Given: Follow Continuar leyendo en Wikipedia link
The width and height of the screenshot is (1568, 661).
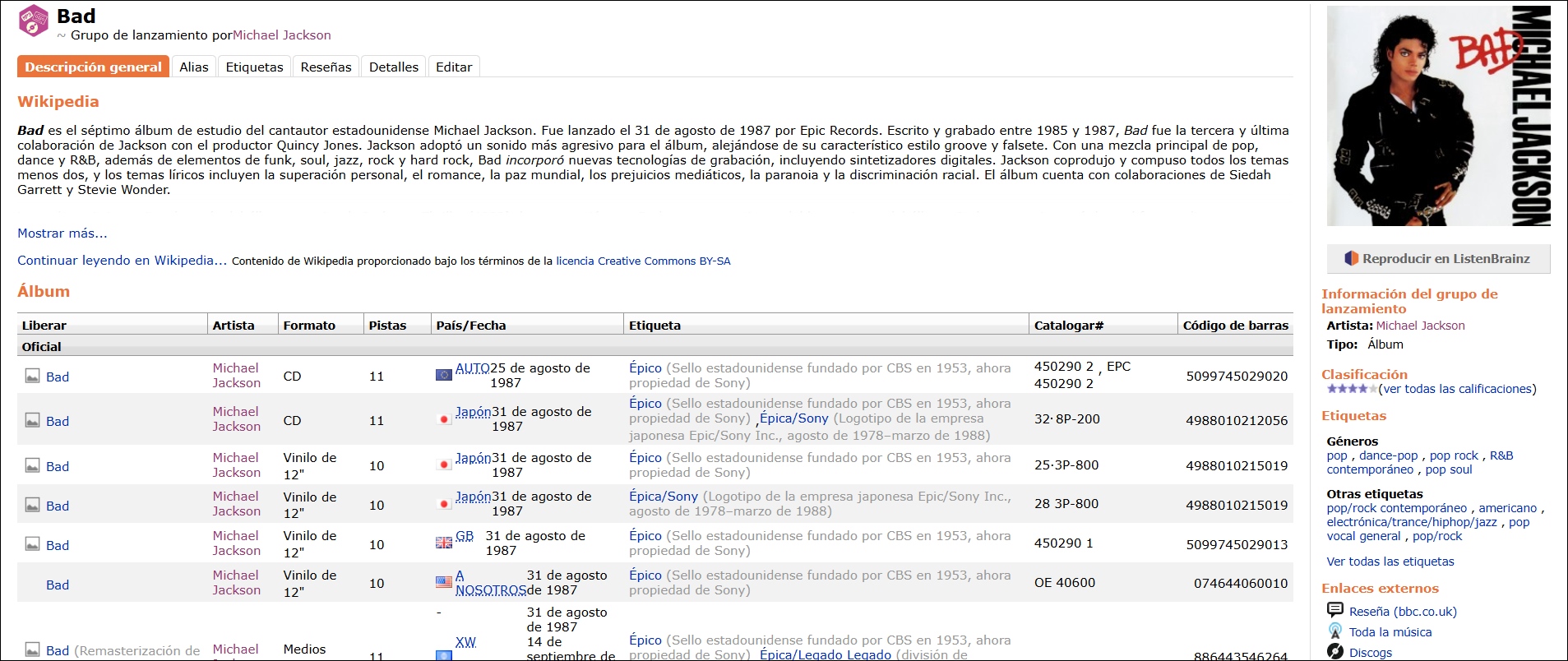Looking at the screenshot, I should (x=122, y=261).
